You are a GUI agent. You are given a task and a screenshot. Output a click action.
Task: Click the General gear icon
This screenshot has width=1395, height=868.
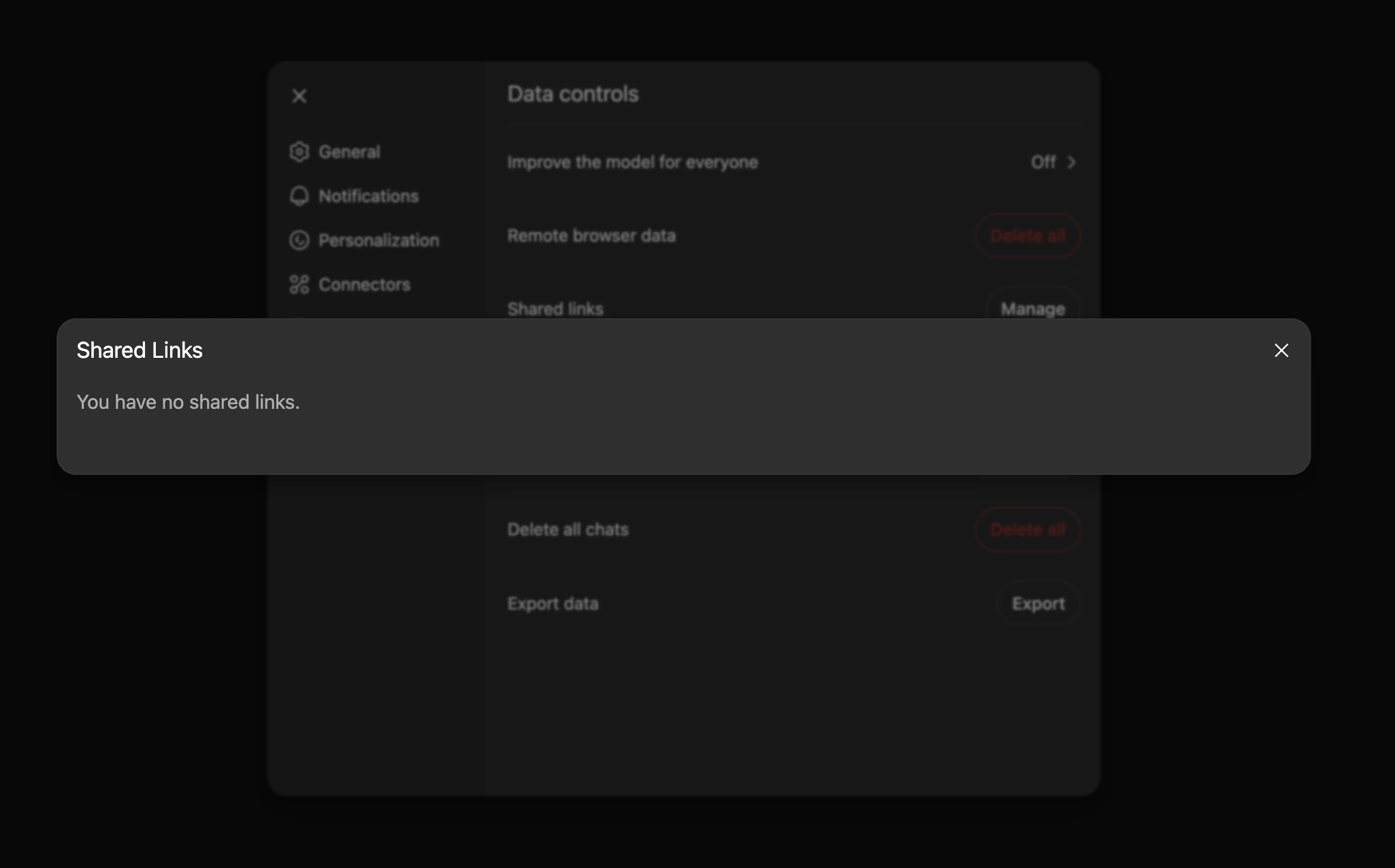pyautogui.click(x=299, y=152)
